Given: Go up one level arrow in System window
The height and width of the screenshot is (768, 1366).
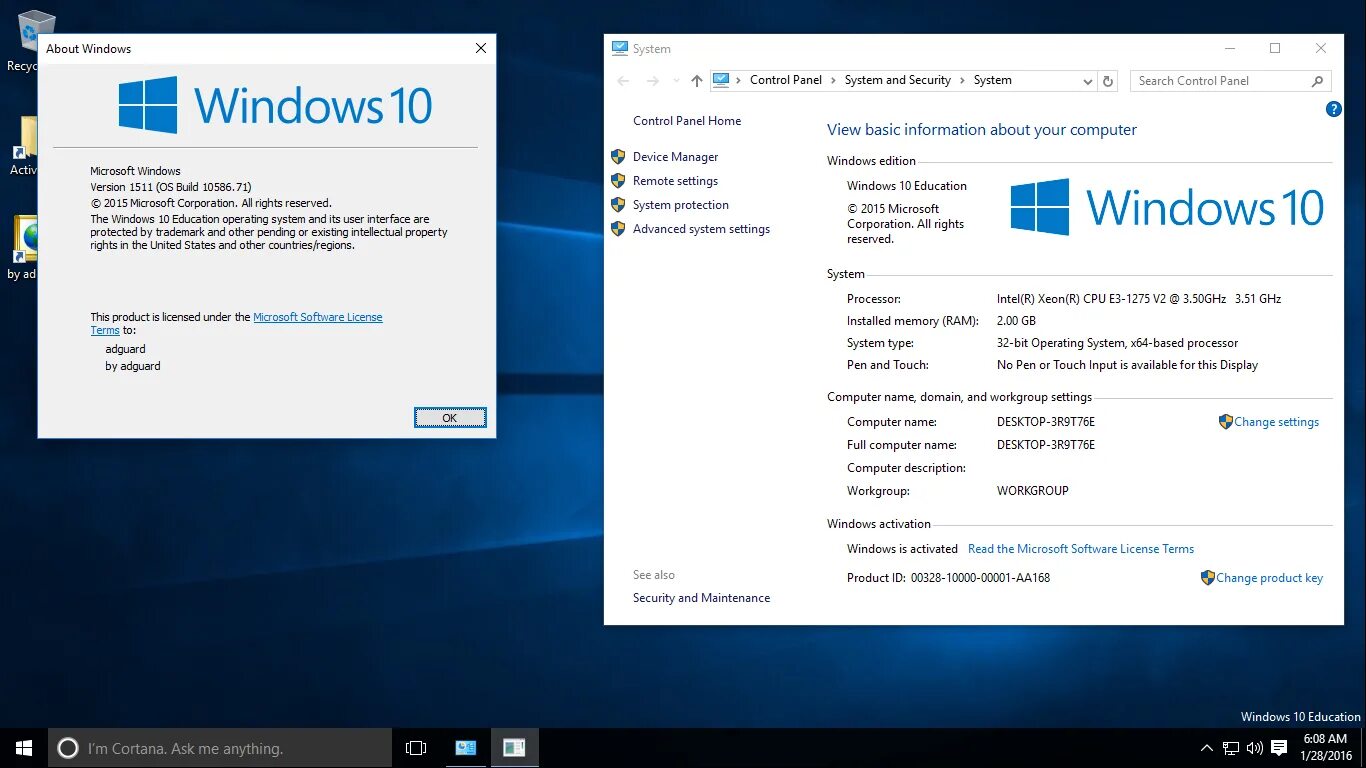Looking at the screenshot, I should (x=697, y=81).
